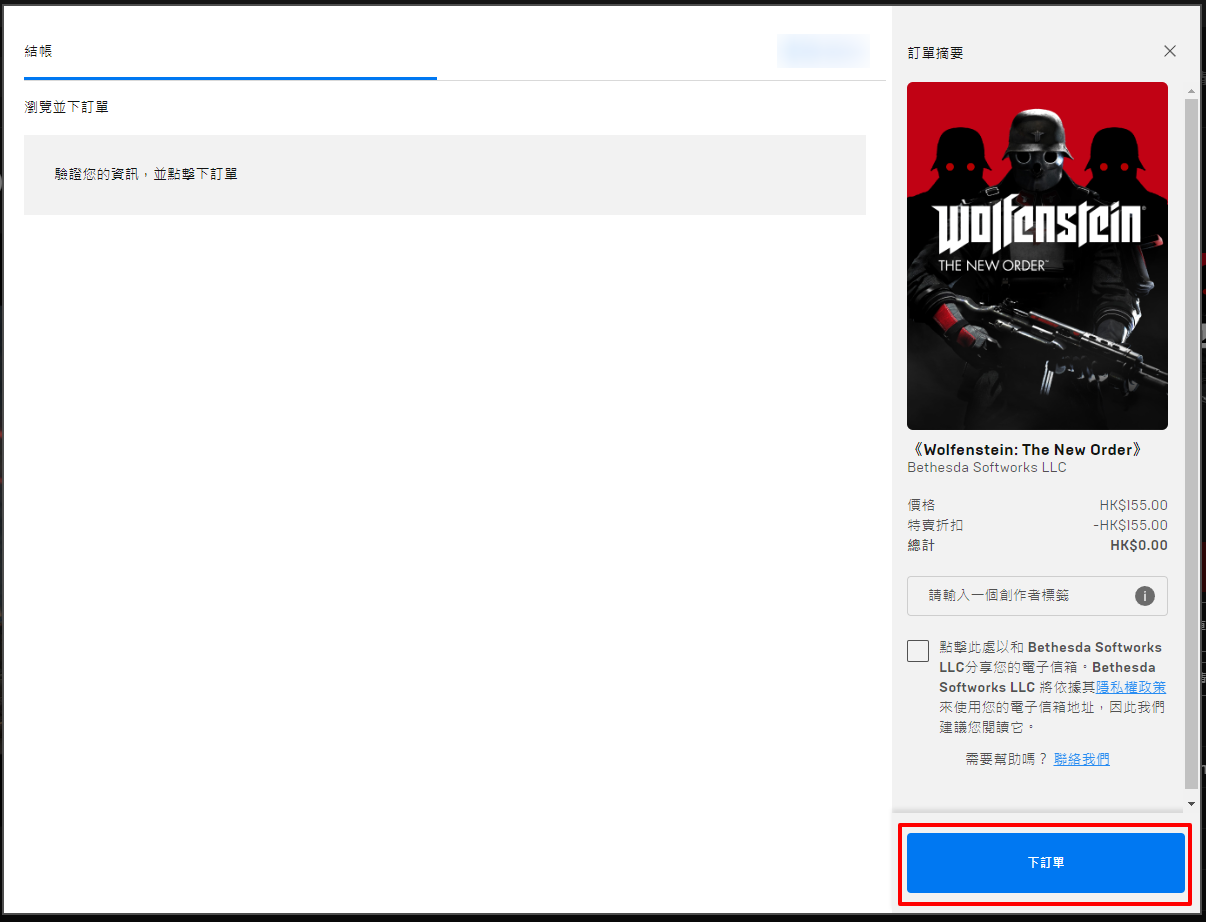Click the 價格 price label
This screenshot has height=922, width=1206.
921,505
